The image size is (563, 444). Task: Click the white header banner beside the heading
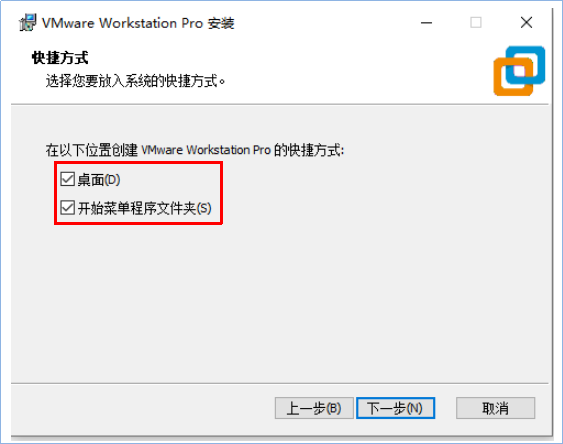pyautogui.click(x=323, y=68)
